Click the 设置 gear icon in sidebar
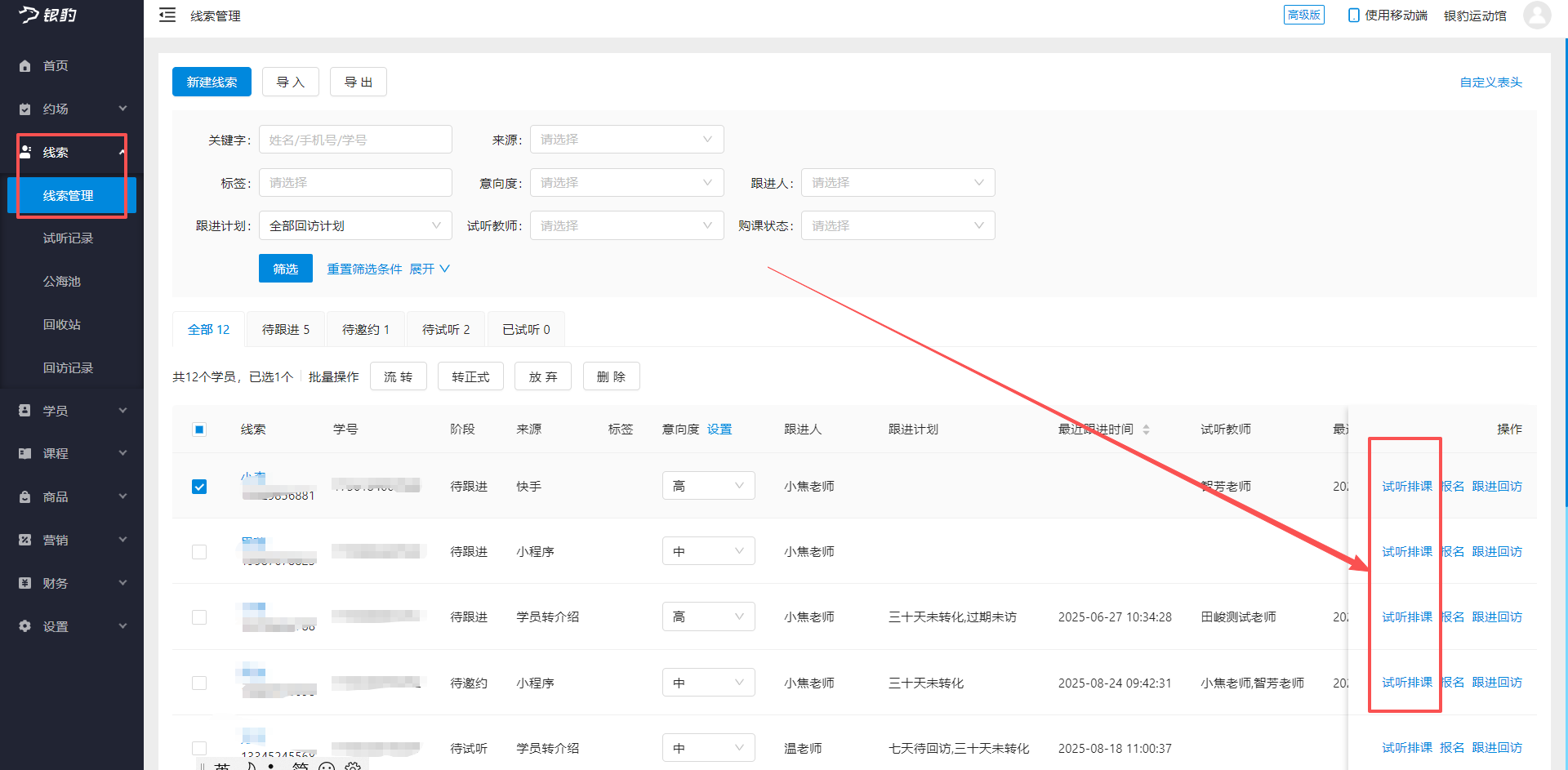 (24, 626)
